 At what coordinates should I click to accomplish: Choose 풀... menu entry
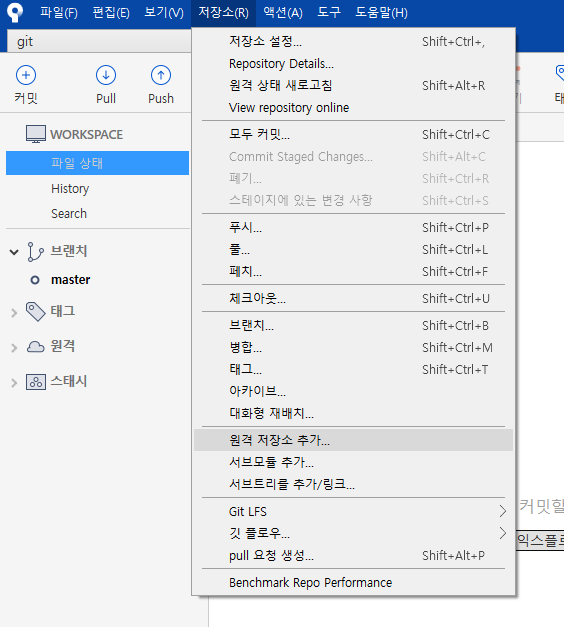(x=354, y=250)
